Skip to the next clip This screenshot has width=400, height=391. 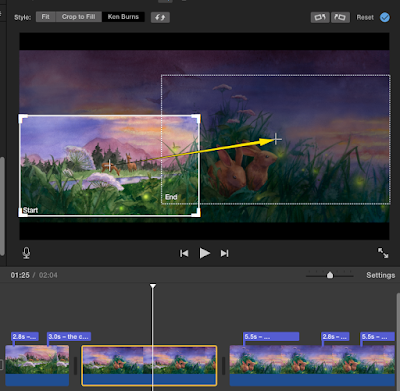click(x=225, y=253)
